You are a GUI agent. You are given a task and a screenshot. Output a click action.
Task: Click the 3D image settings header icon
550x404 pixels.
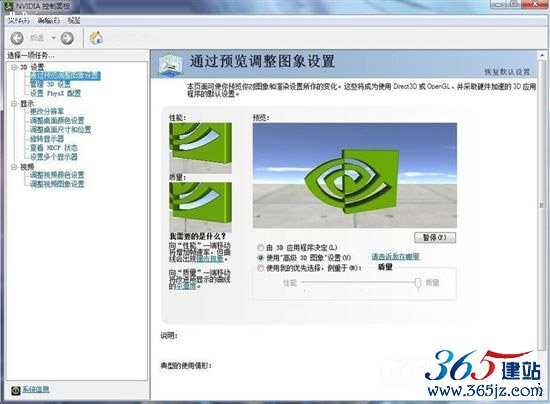point(170,65)
